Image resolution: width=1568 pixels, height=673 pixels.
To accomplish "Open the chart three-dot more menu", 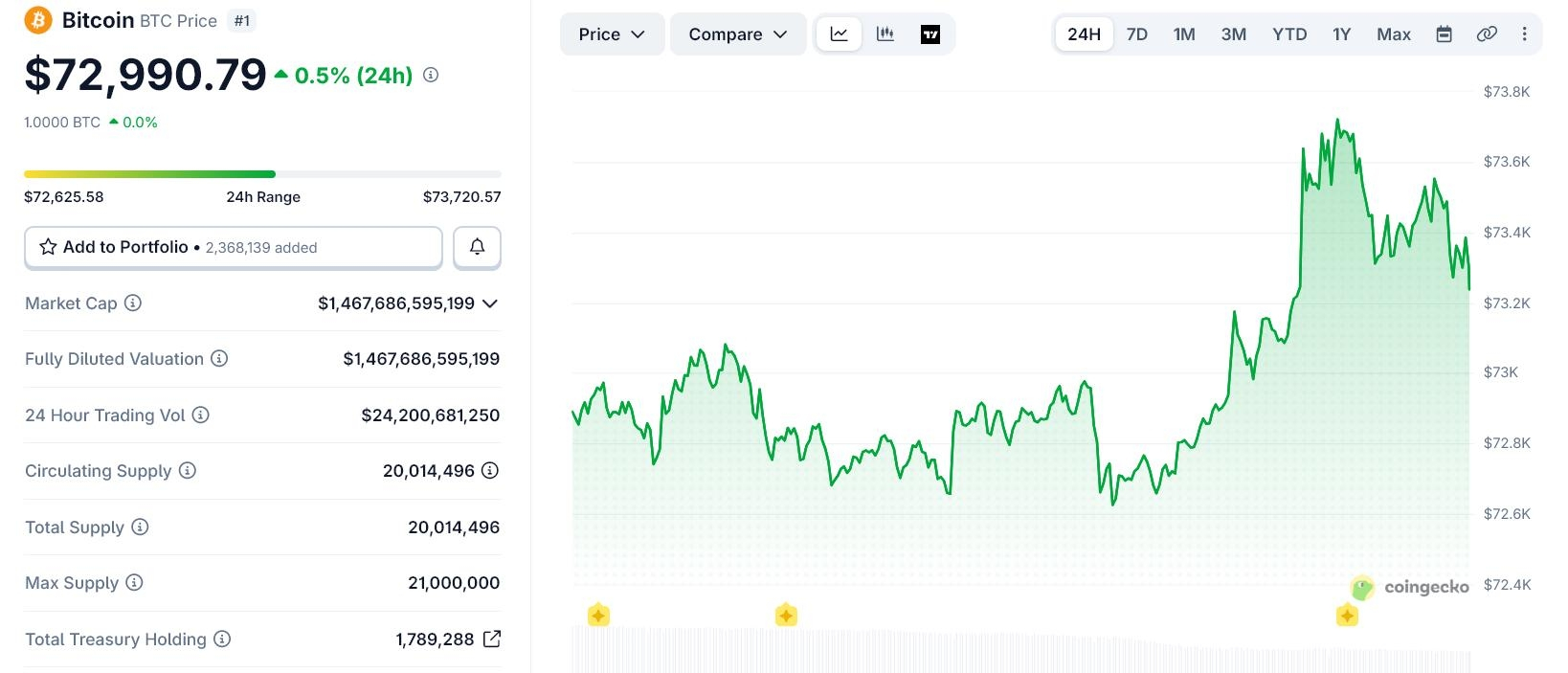I will coord(1524,34).
